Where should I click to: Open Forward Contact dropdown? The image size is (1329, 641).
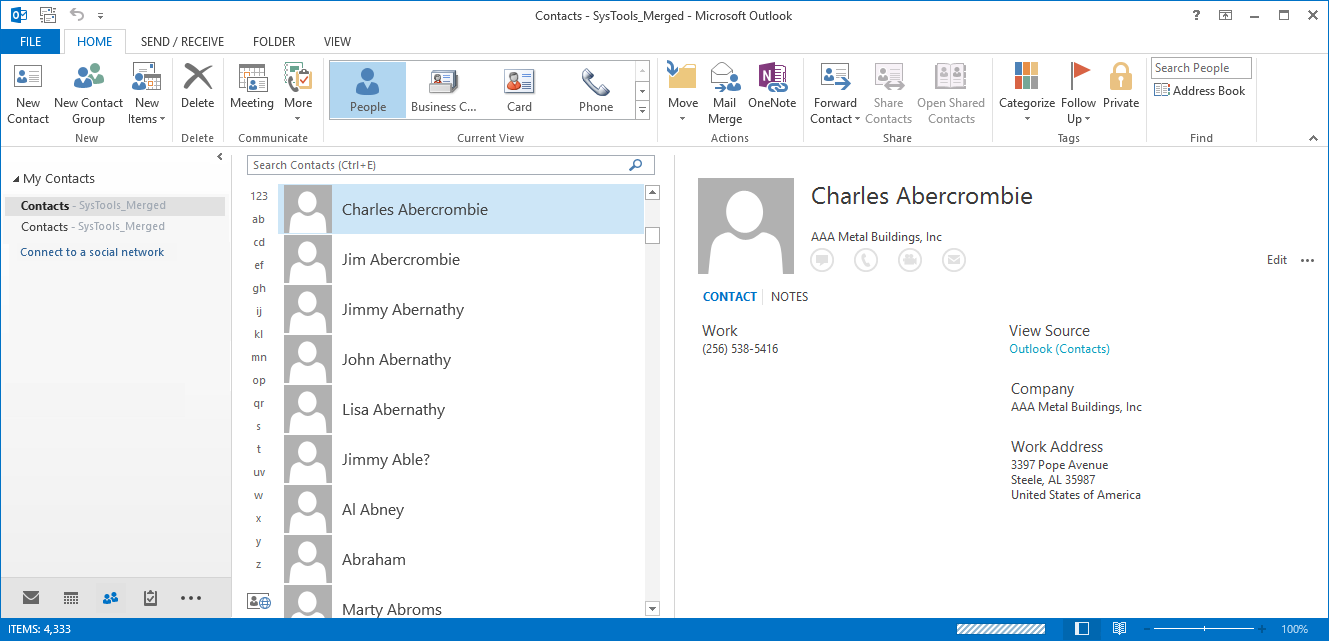tap(835, 94)
